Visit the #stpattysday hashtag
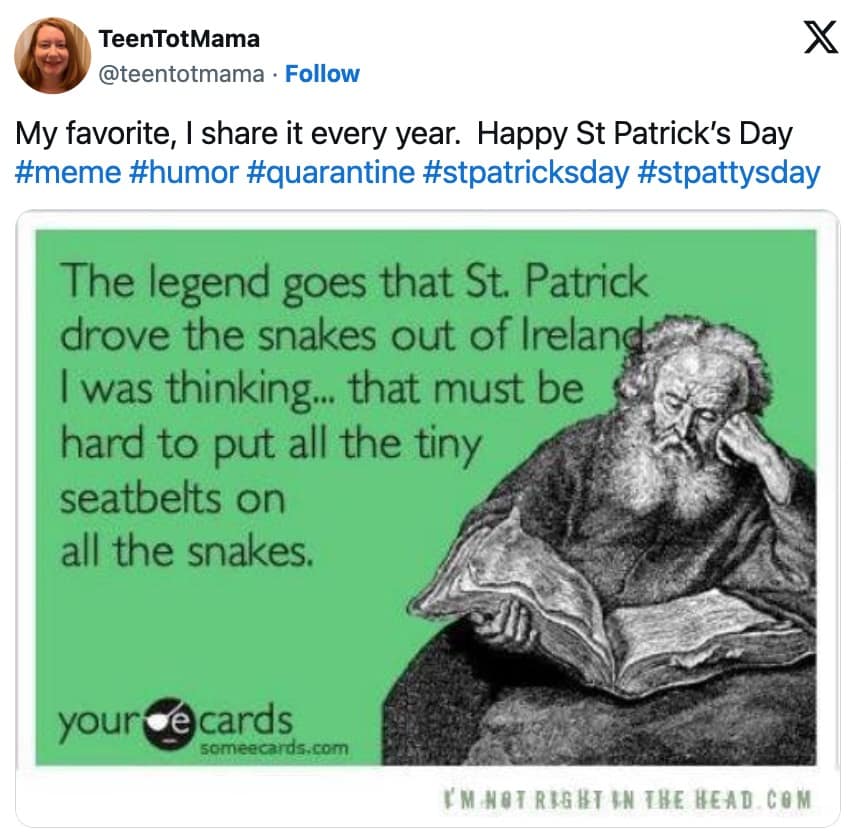Image resolution: width=854 pixels, height=832 pixels. point(728,172)
